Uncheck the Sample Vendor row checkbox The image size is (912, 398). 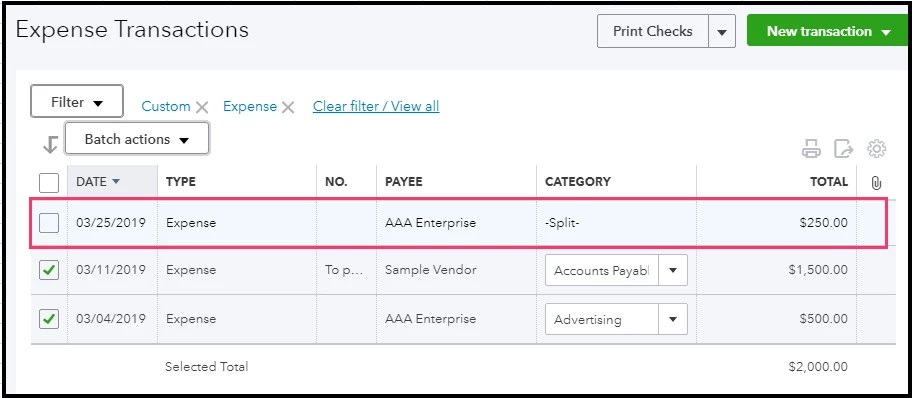click(x=49, y=270)
